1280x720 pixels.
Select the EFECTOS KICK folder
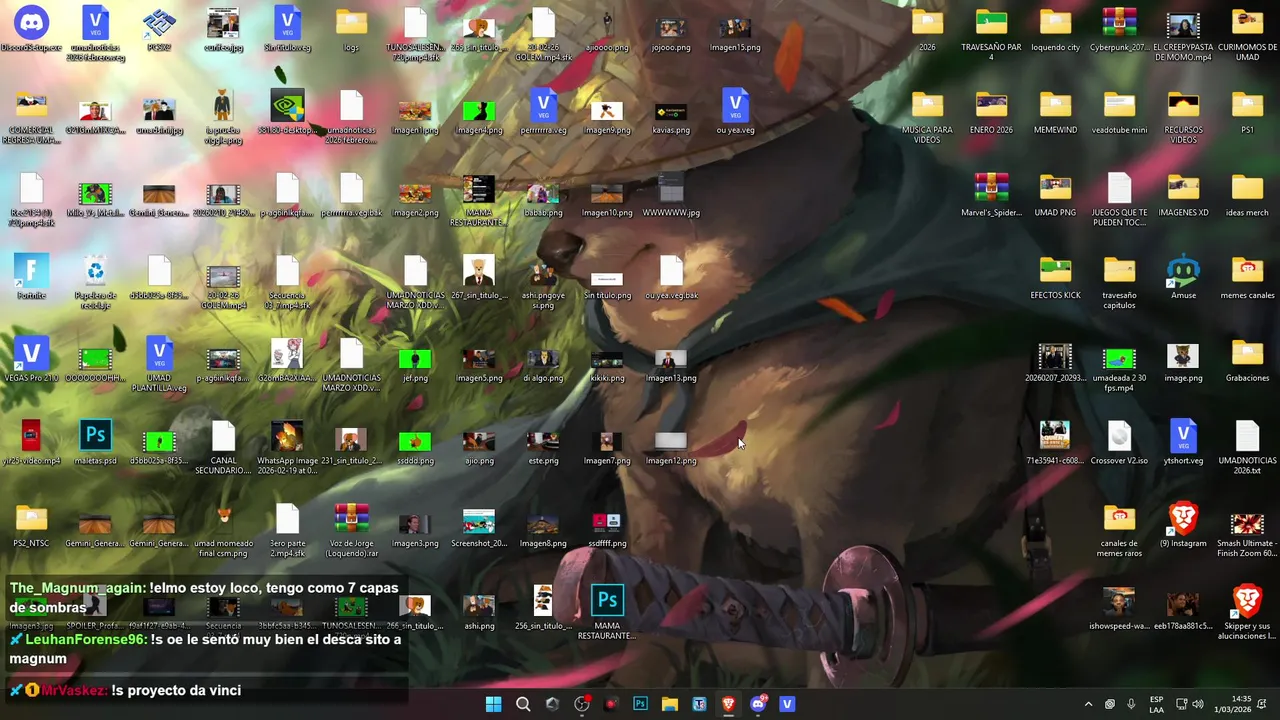click(x=1055, y=271)
